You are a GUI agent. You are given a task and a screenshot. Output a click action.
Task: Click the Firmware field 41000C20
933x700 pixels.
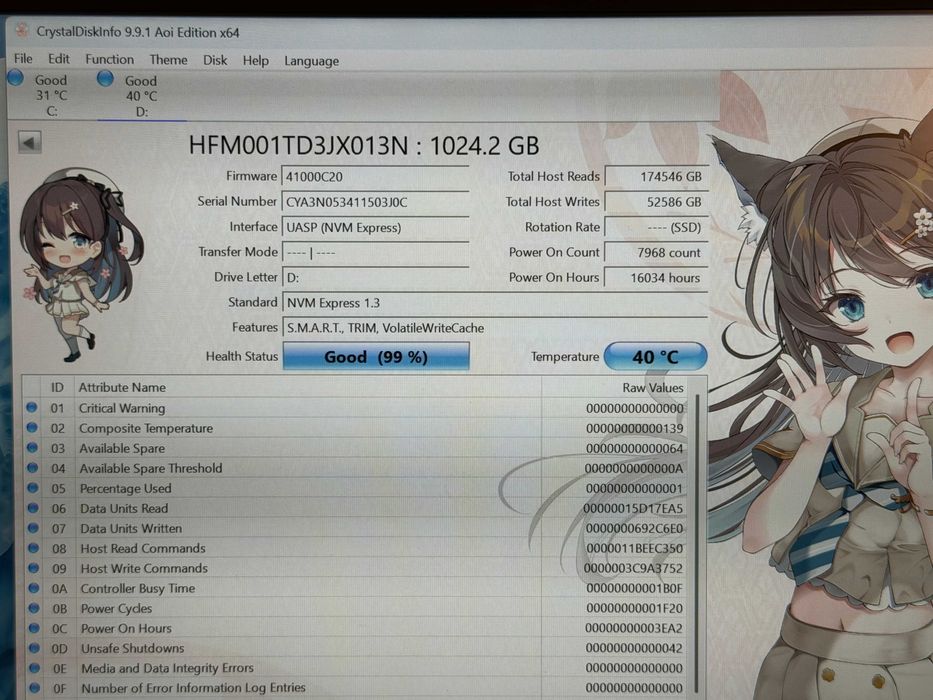(375, 177)
